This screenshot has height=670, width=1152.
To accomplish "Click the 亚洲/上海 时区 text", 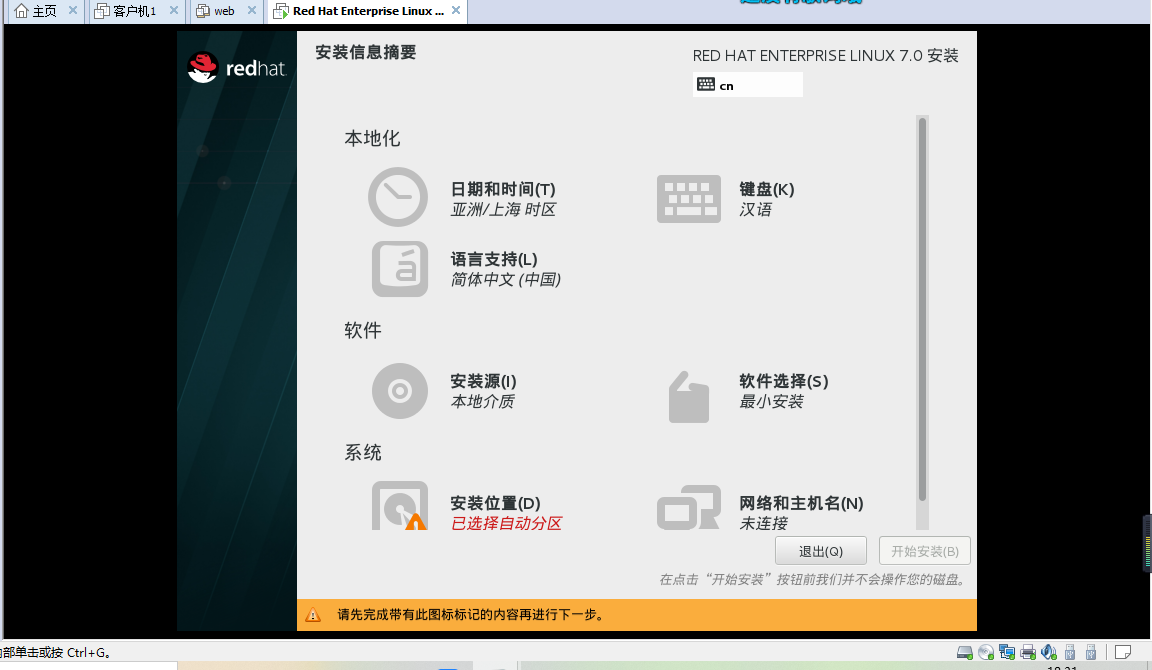I will (x=503, y=209).
